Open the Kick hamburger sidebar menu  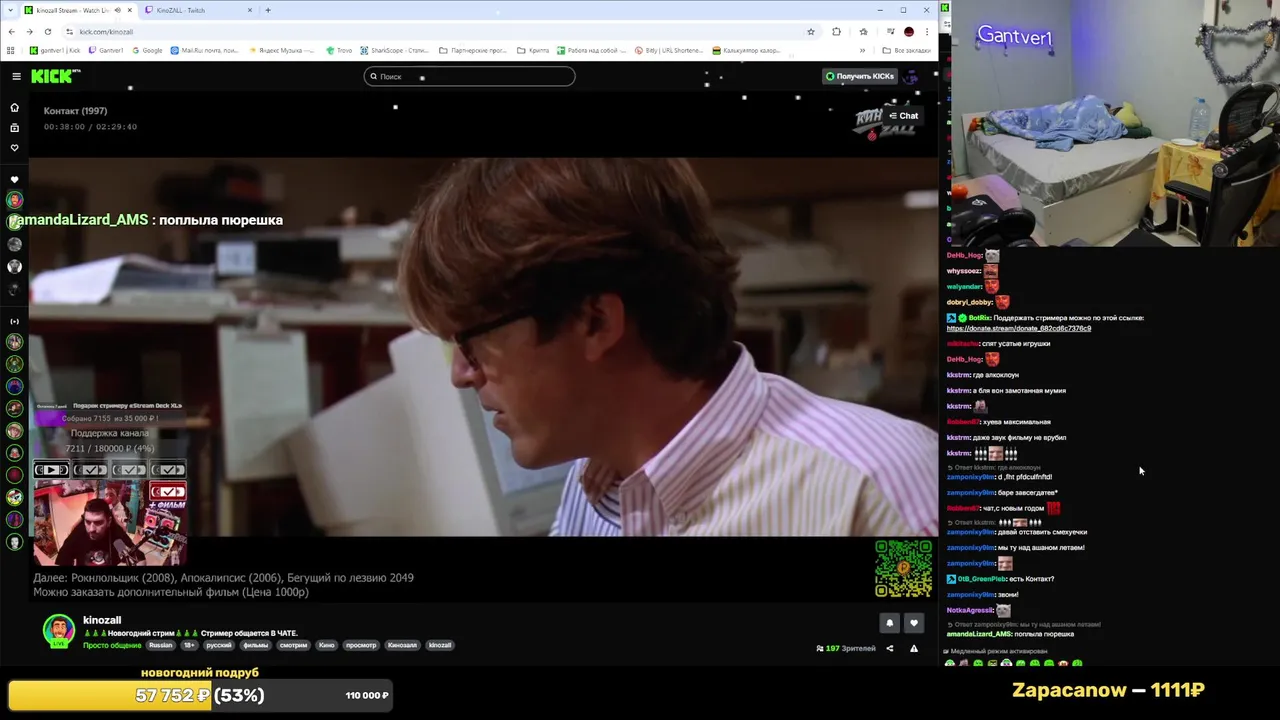16,76
